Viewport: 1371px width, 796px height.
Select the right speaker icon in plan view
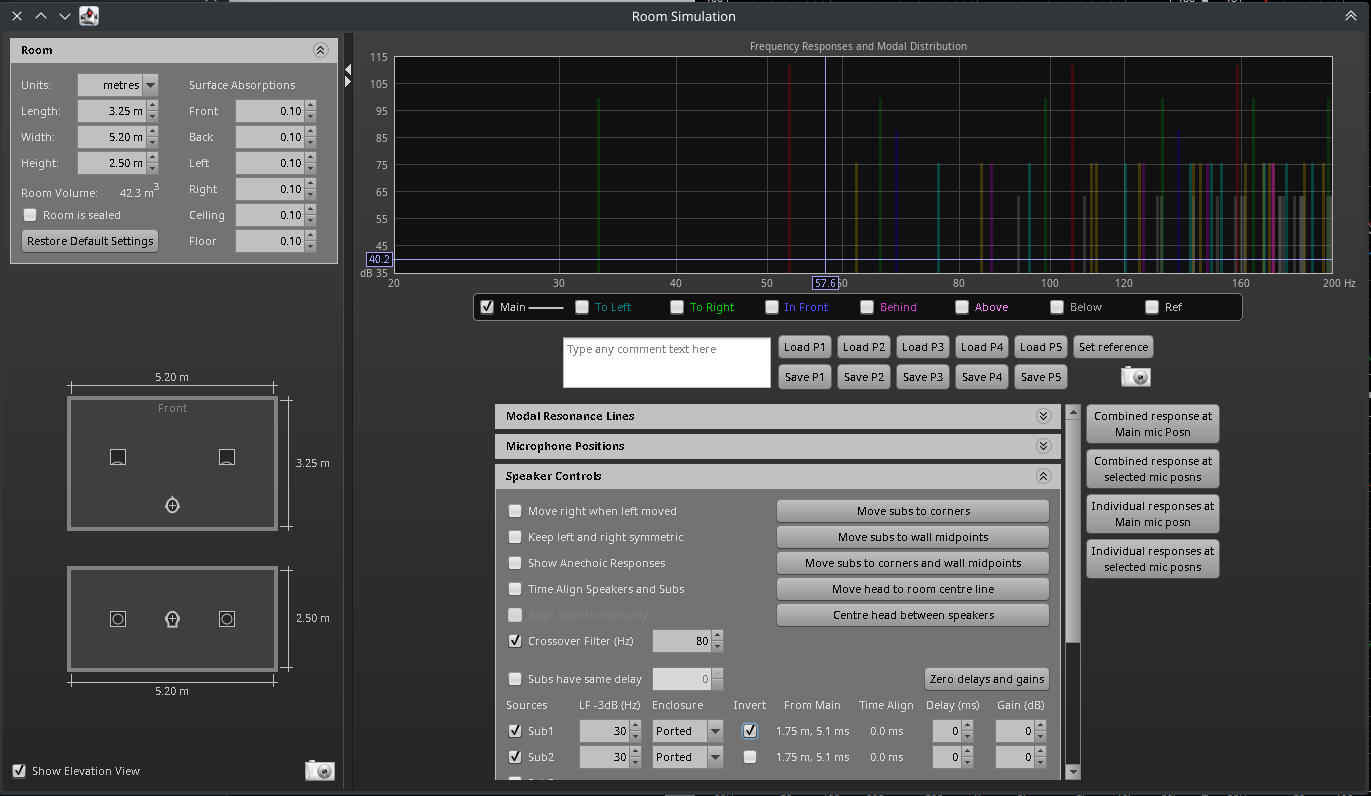(227, 457)
